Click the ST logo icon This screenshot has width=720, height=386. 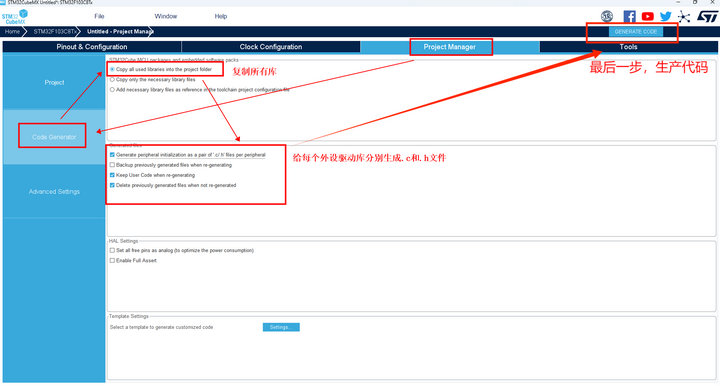pyautogui.click(x=707, y=17)
